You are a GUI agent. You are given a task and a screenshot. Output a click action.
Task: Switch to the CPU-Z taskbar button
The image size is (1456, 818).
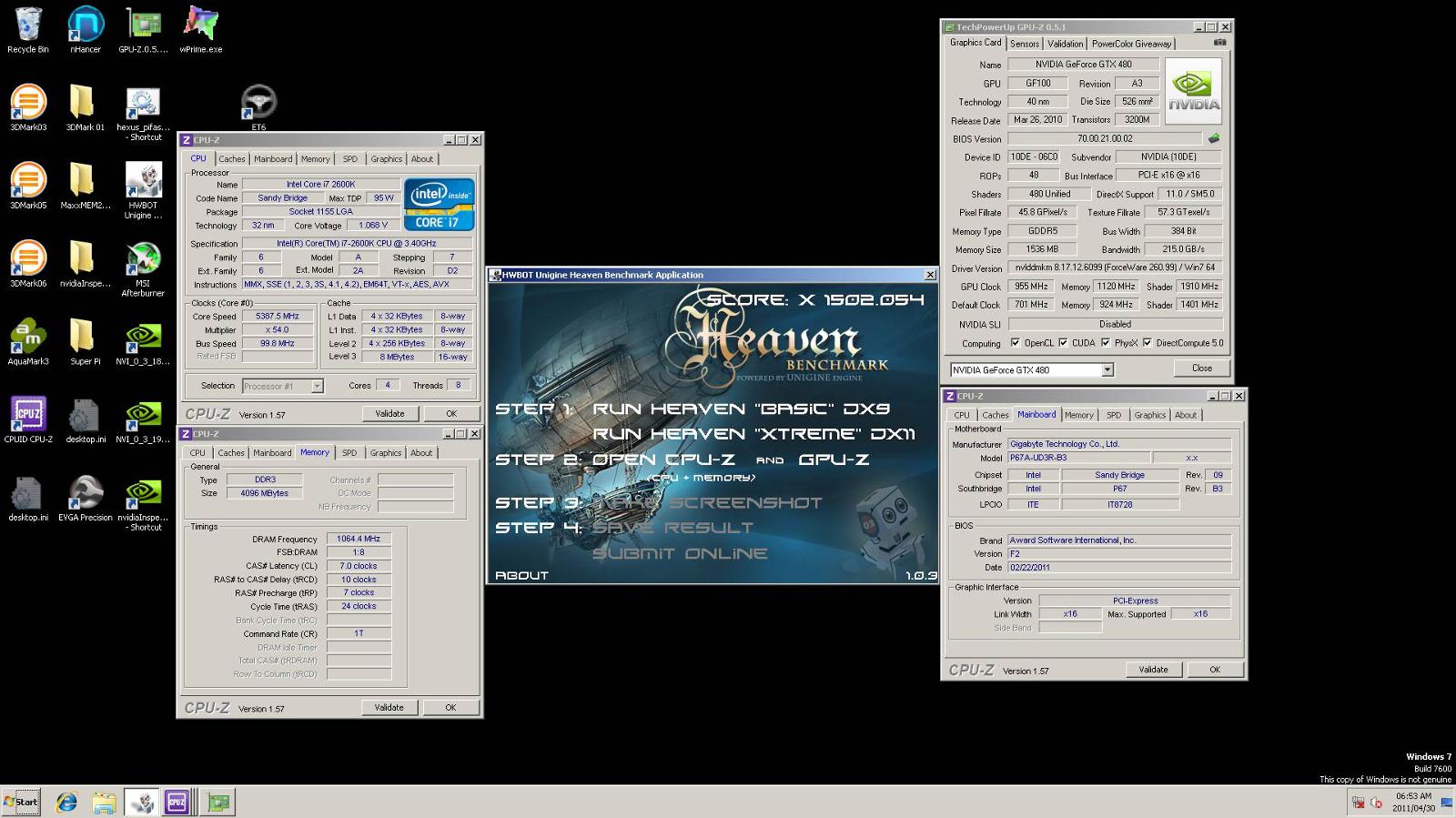pyautogui.click(x=177, y=802)
